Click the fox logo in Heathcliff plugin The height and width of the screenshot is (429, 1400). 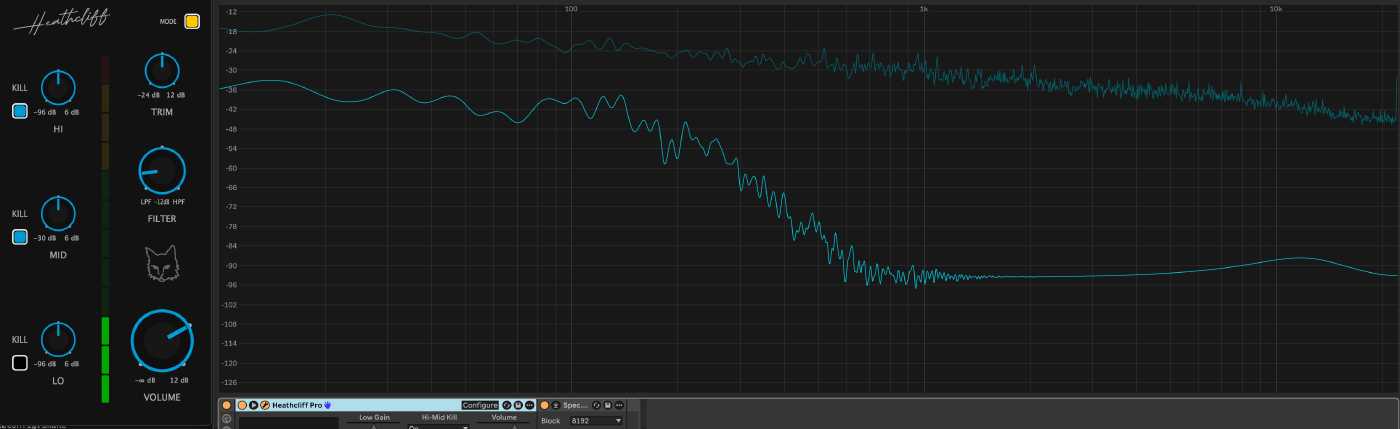(x=161, y=264)
